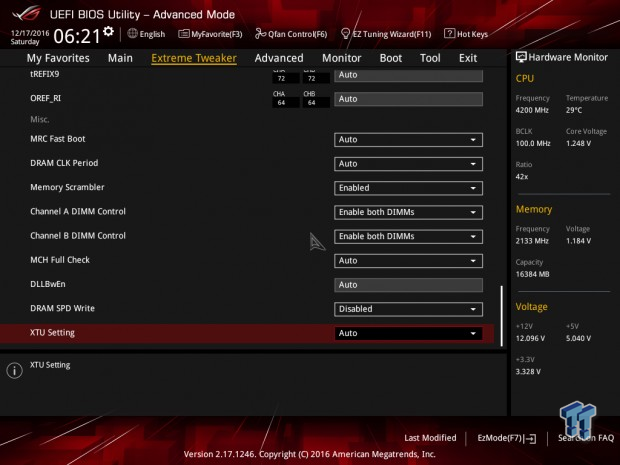Click the DLLBwEn Auto input field
Screen dimensions: 620x465
click(x=408, y=285)
